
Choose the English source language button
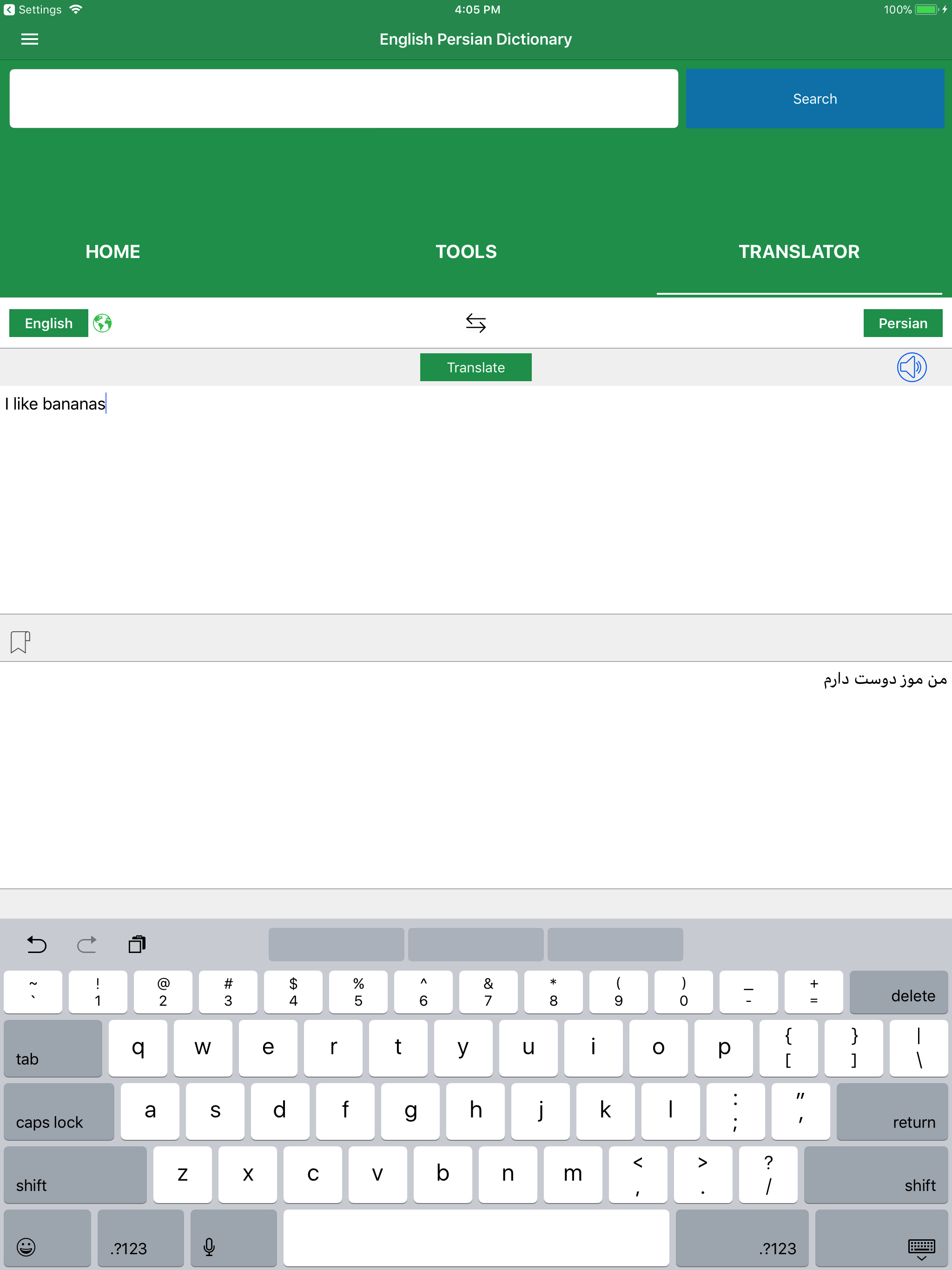pyautogui.click(x=49, y=323)
